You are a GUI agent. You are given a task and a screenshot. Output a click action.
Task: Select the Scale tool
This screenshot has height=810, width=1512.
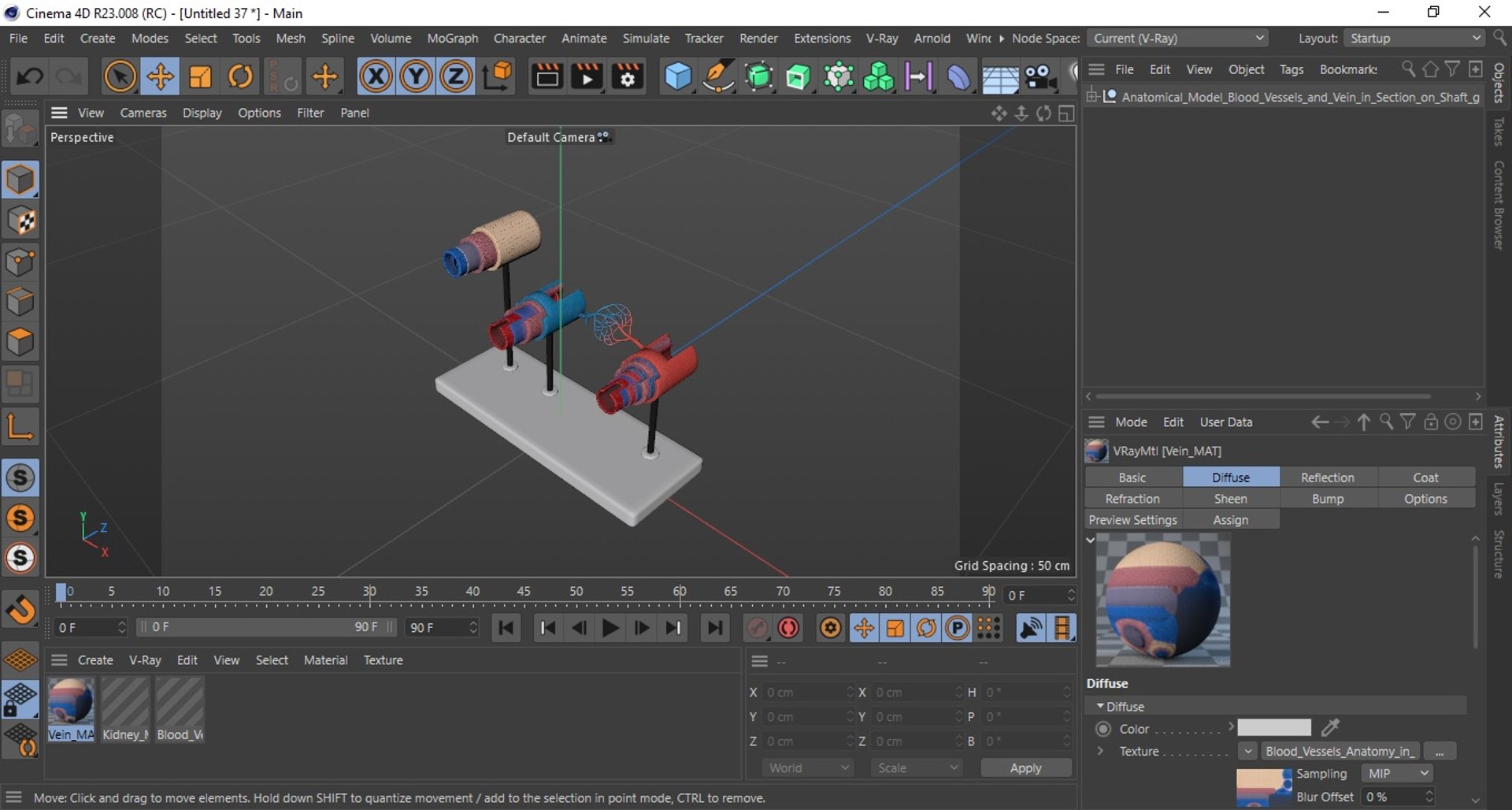200,76
